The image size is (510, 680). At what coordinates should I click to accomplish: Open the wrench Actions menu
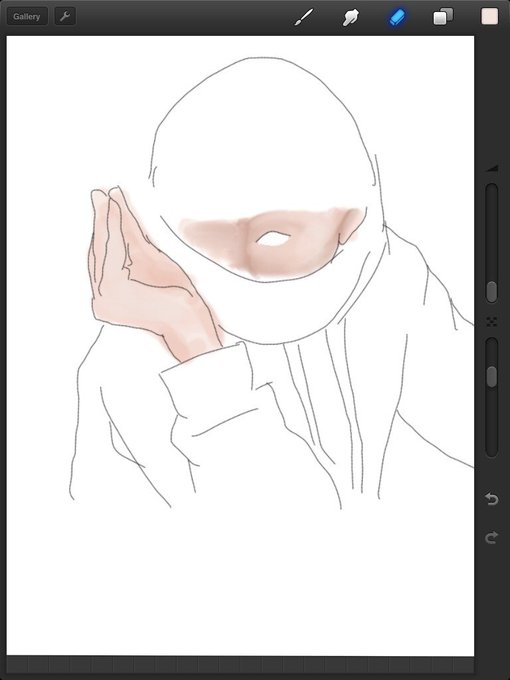[65, 16]
